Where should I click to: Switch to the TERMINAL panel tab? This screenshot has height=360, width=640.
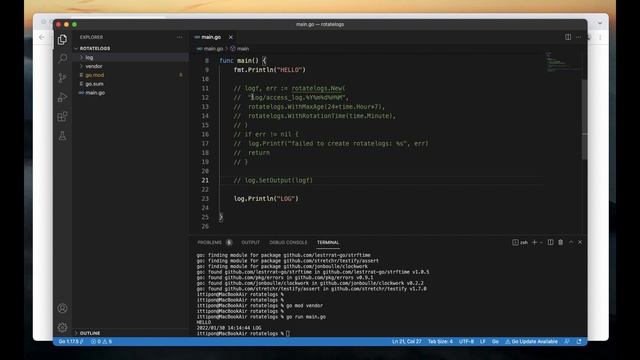point(328,242)
